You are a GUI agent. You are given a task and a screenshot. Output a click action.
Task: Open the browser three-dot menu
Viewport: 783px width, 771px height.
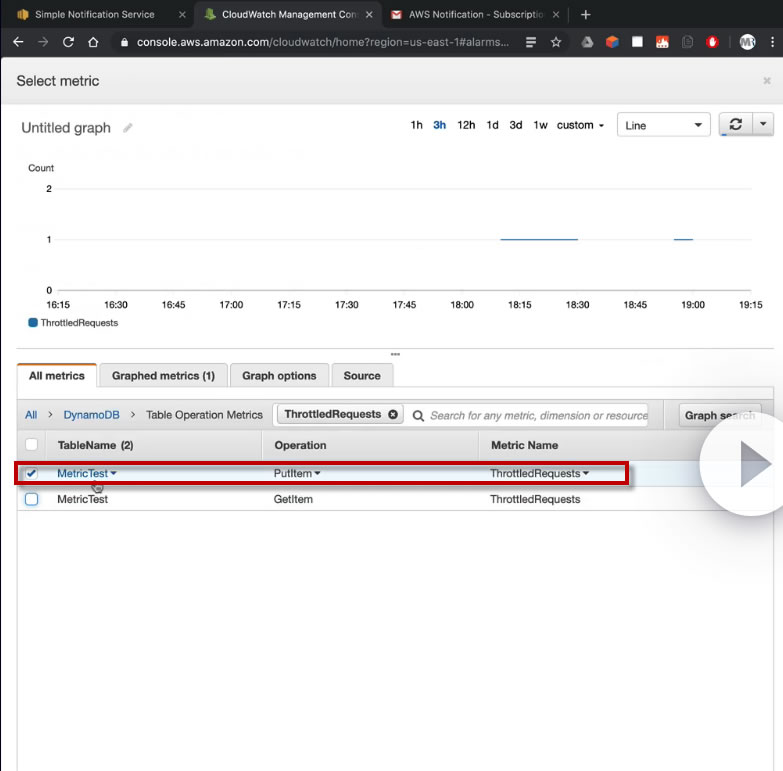pos(772,42)
